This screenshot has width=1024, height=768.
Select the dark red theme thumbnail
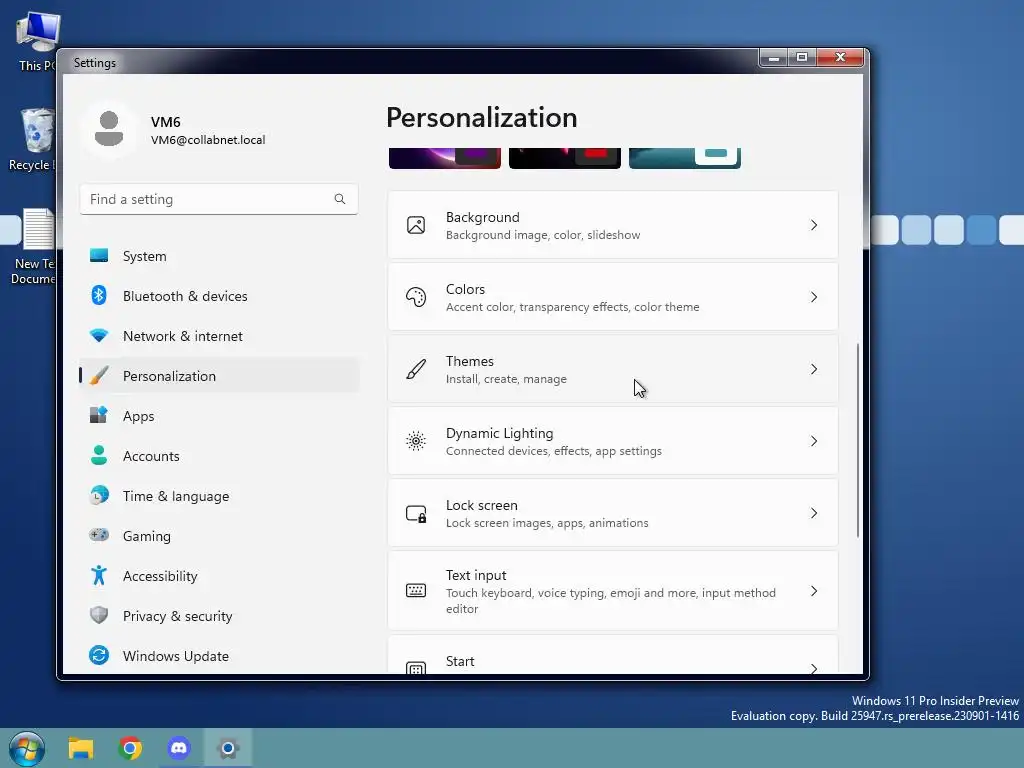coord(565,158)
